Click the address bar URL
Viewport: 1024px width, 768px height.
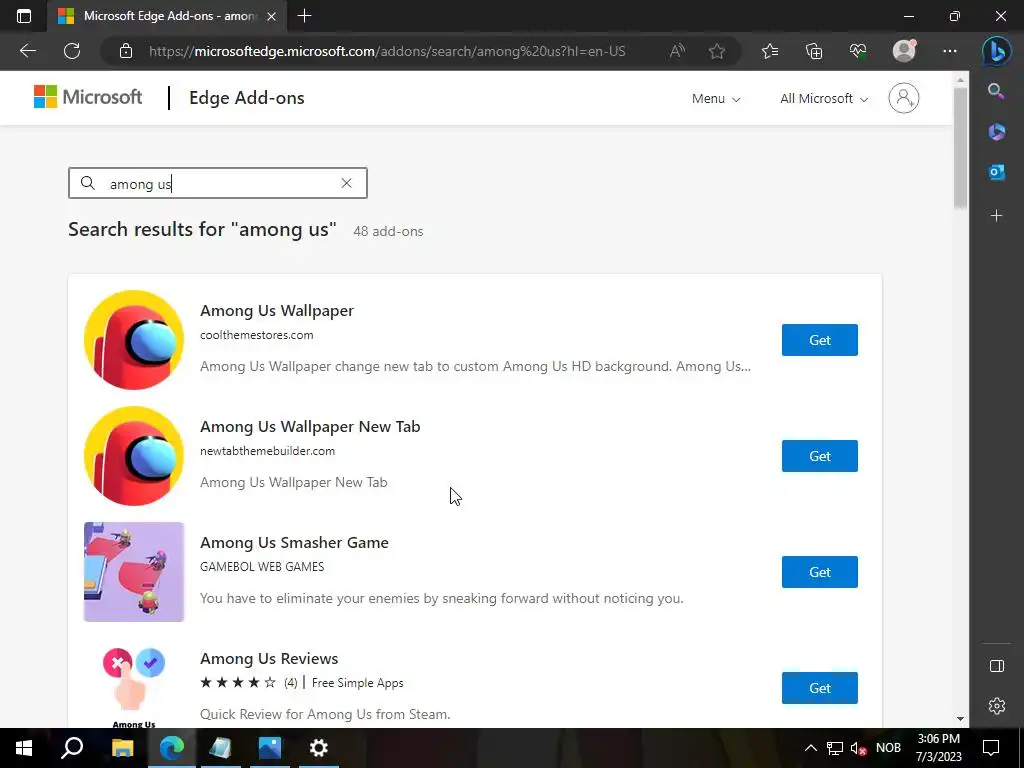coord(387,51)
